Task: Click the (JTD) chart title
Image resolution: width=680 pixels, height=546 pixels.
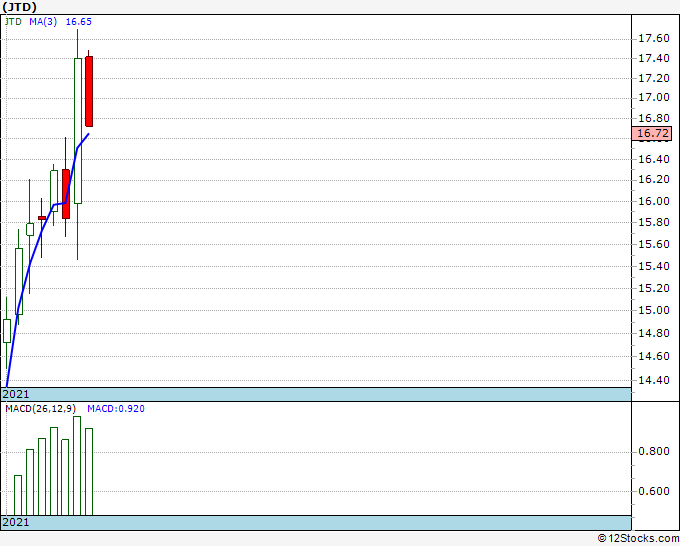Action: 20,7
